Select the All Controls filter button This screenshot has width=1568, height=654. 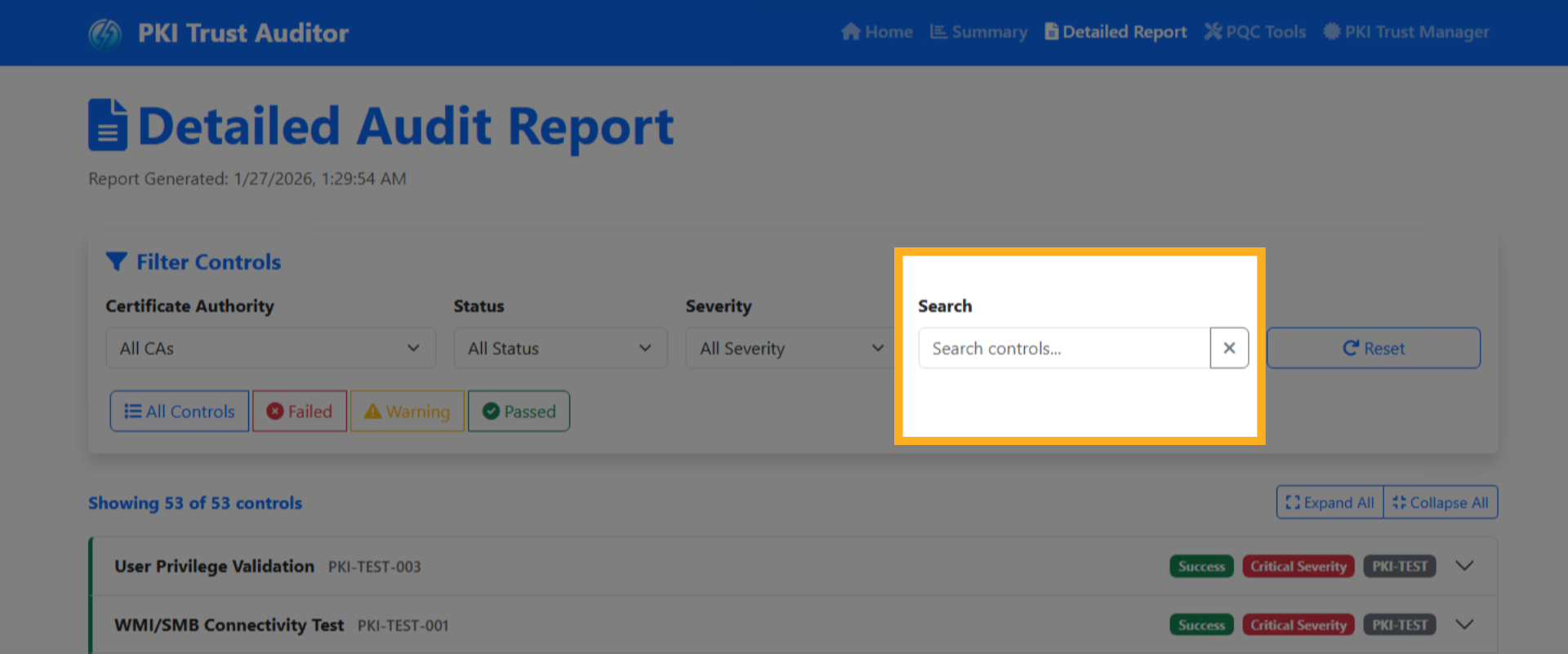click(180, 412)
